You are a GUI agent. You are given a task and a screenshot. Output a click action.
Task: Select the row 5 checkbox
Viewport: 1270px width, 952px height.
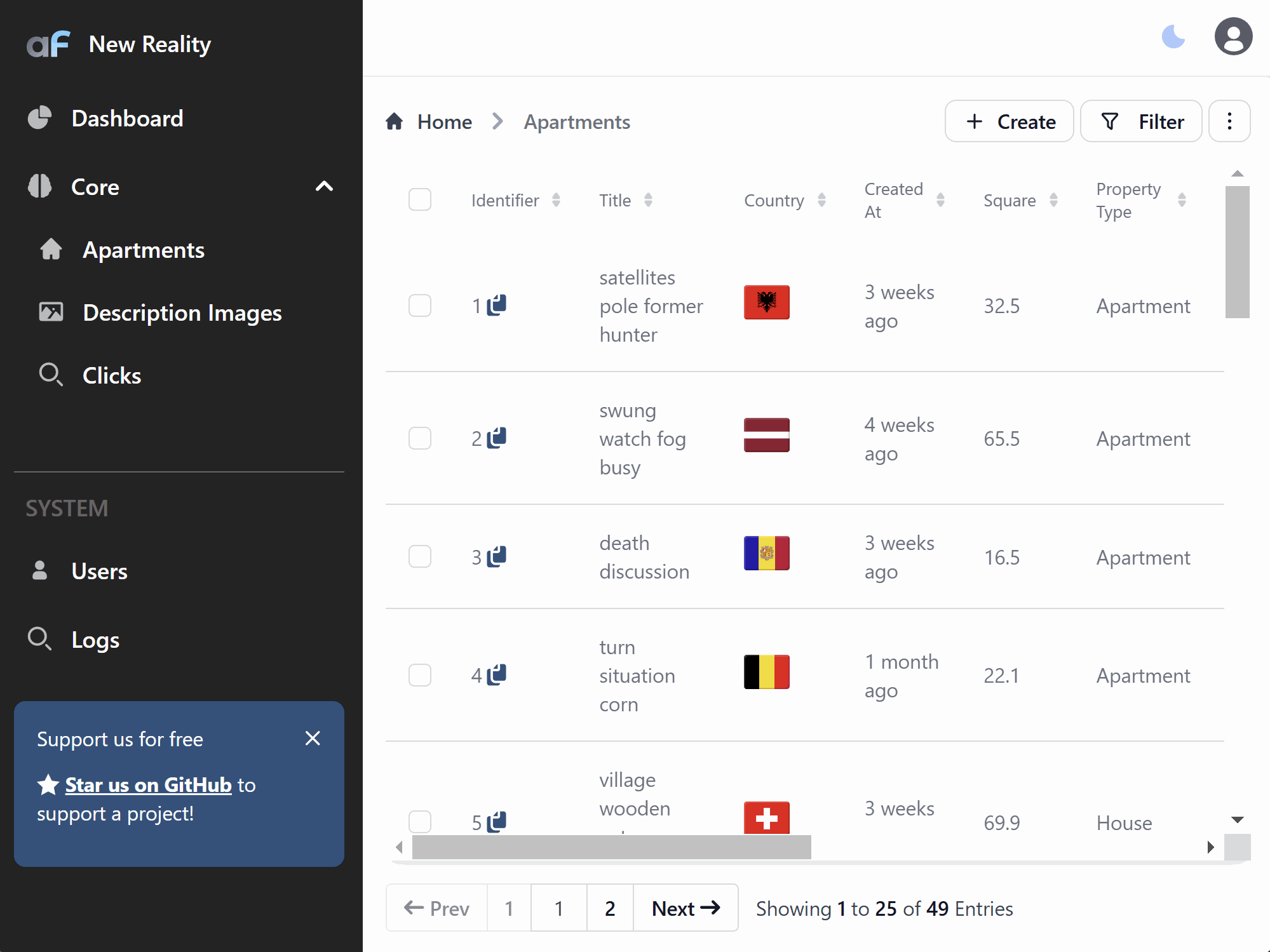pos(420,822)
